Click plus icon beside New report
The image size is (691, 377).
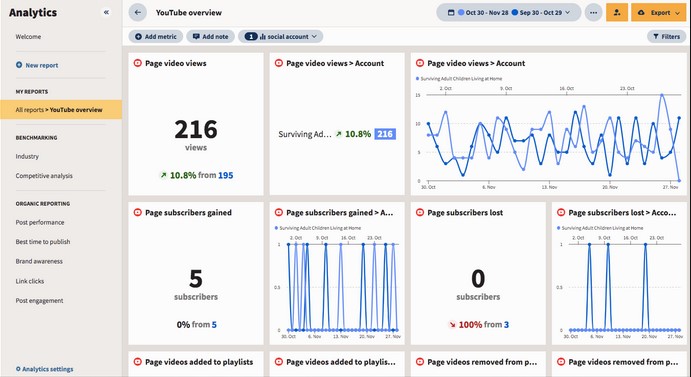coord(19,65)
